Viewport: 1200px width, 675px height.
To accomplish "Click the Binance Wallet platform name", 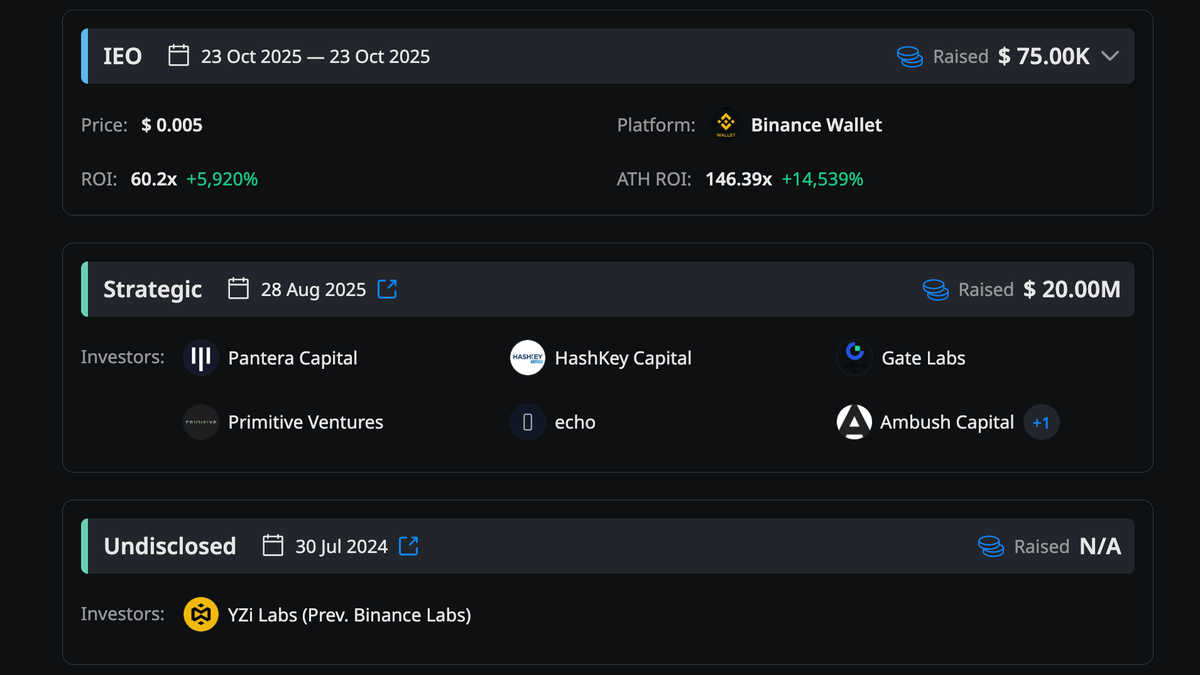I will (816, 124).
